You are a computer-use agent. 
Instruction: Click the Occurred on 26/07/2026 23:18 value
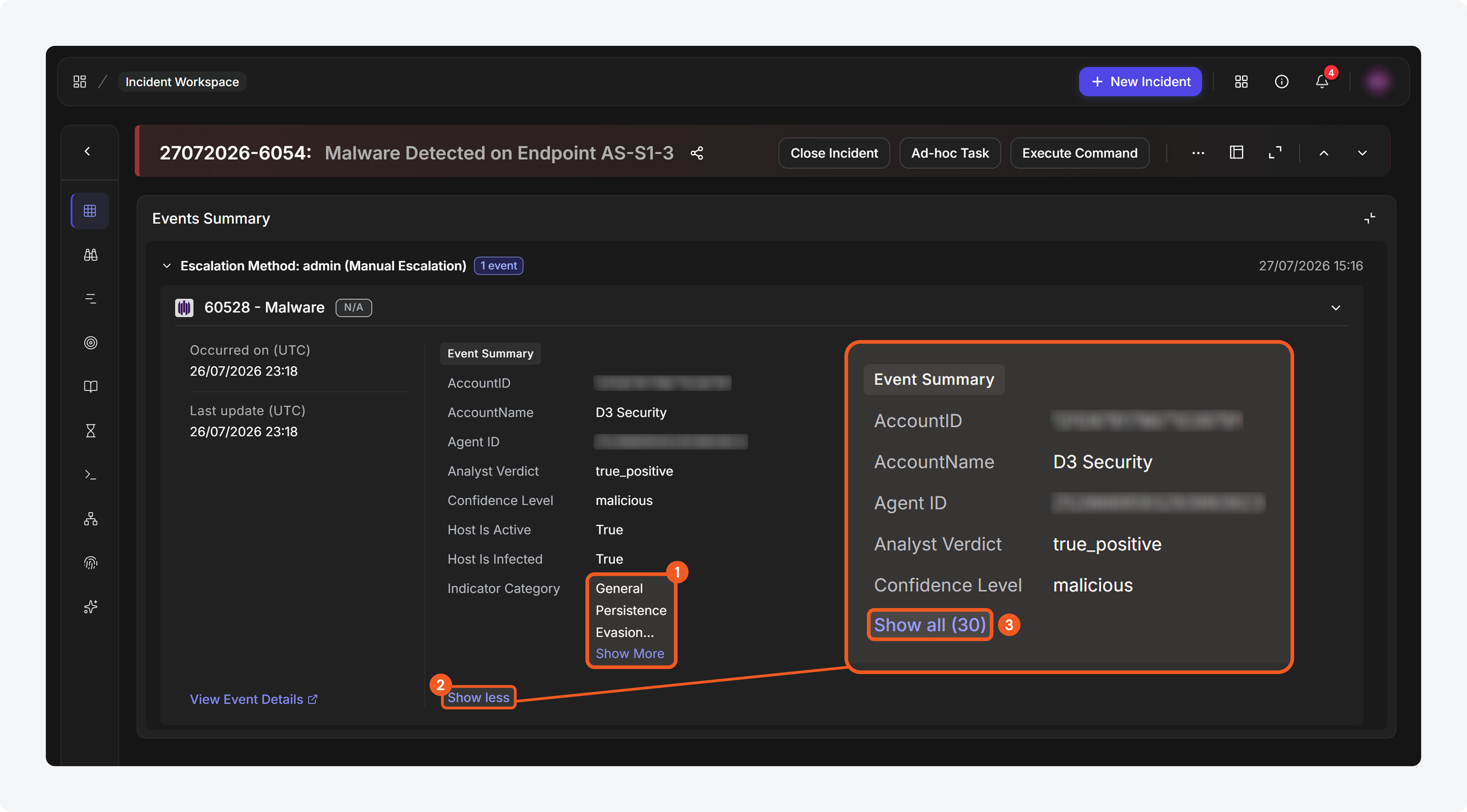tap(244, 371)
